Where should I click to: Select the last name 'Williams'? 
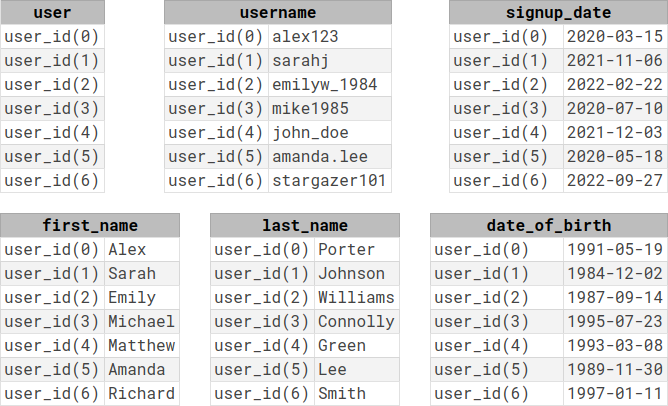click(x=357, y=298)
